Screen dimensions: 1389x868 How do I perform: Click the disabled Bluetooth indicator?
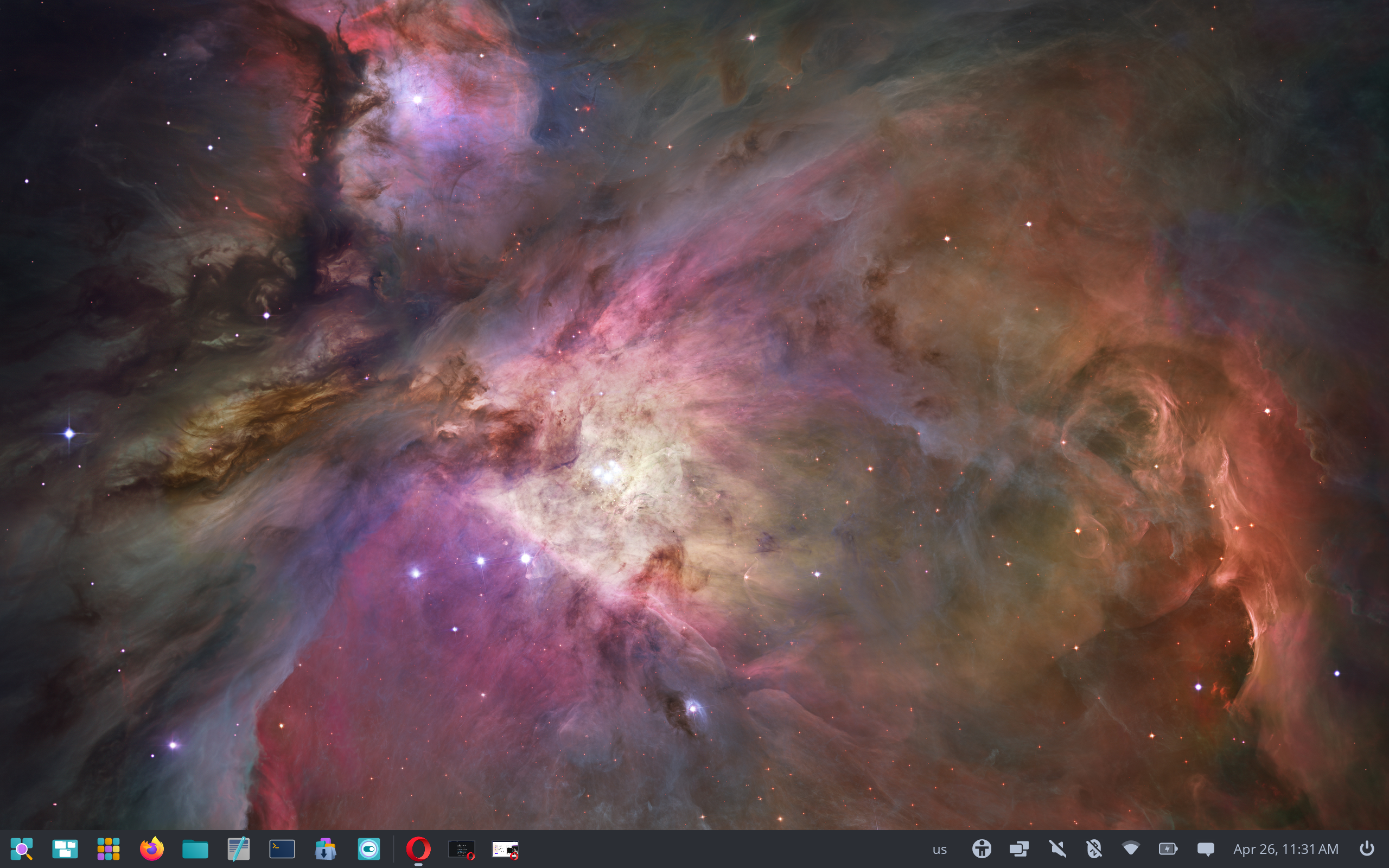[x=1094, y=848]
